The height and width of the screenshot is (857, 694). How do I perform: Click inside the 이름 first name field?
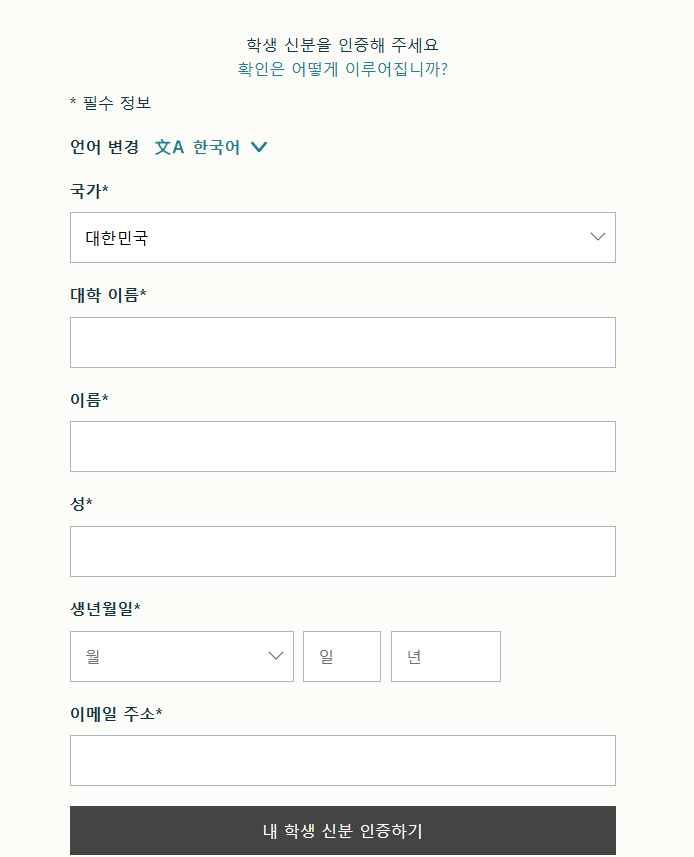(343, 446)
